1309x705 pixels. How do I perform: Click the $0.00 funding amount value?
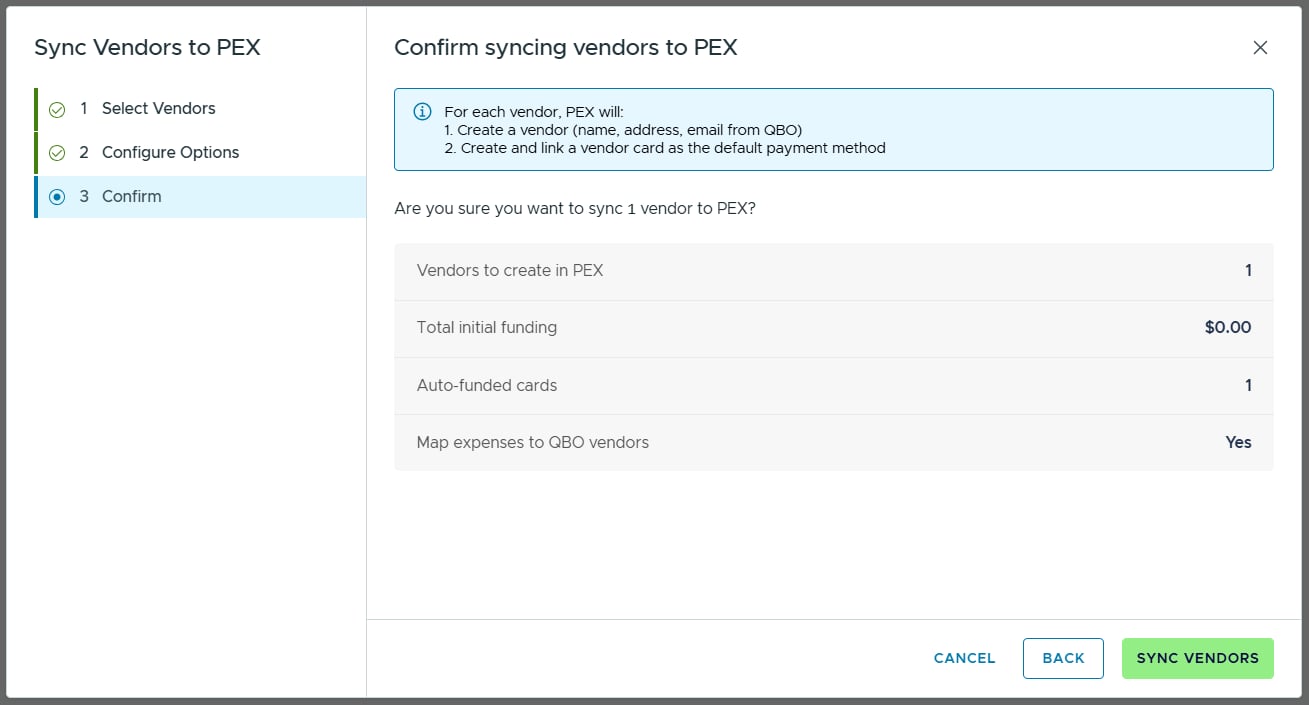coord(1228,328)
